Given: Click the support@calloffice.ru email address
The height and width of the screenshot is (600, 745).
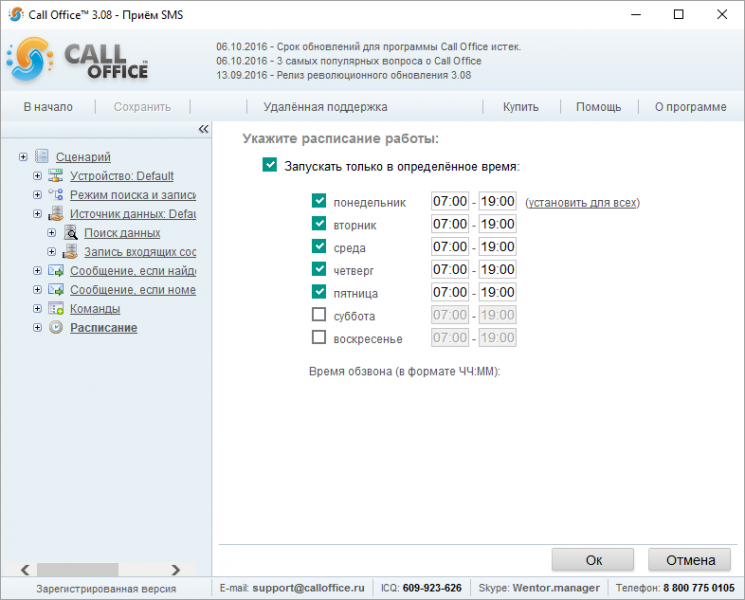Looking at the screenshot, I should [x=308, y=588].
